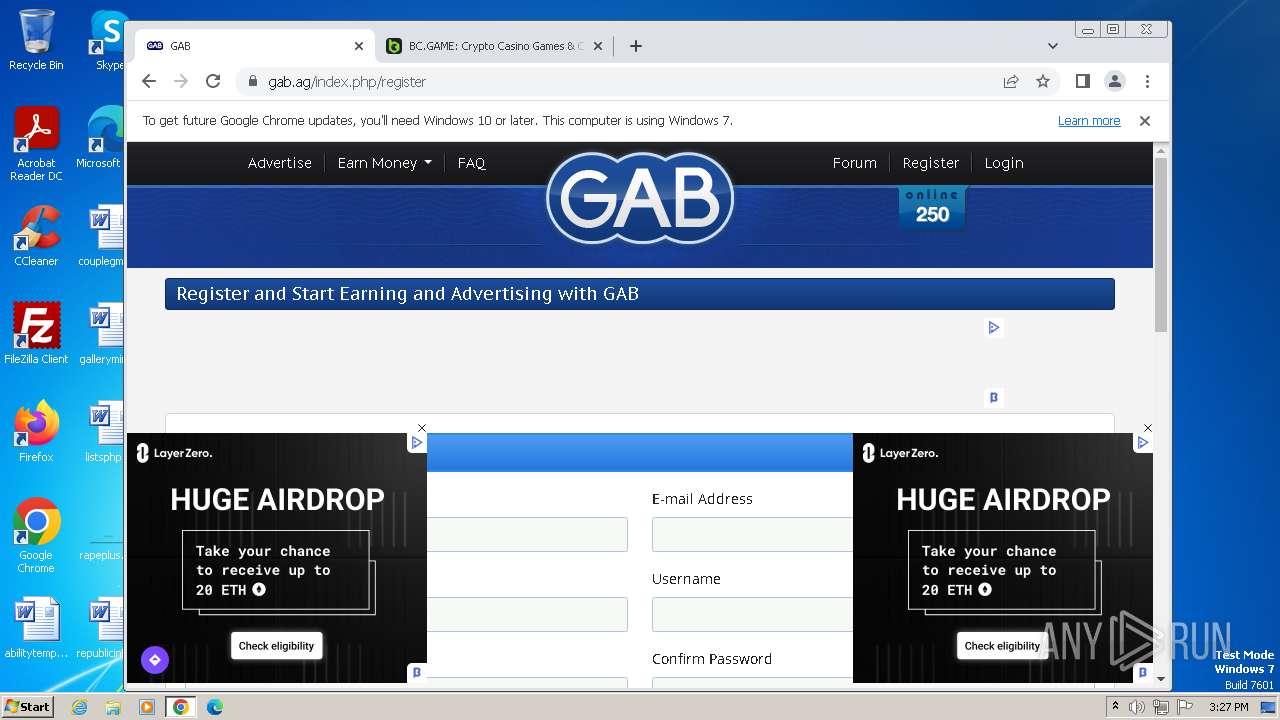
Task: Click AdChoices icon on right ad
Action: coord(1143,442)
